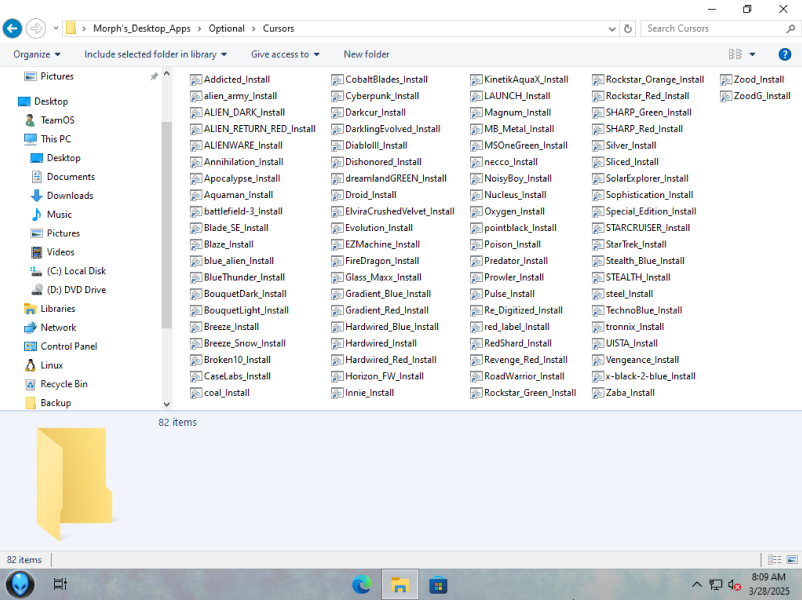
Task: Select the Zaba_Install file icon
Action: point(597,393)
